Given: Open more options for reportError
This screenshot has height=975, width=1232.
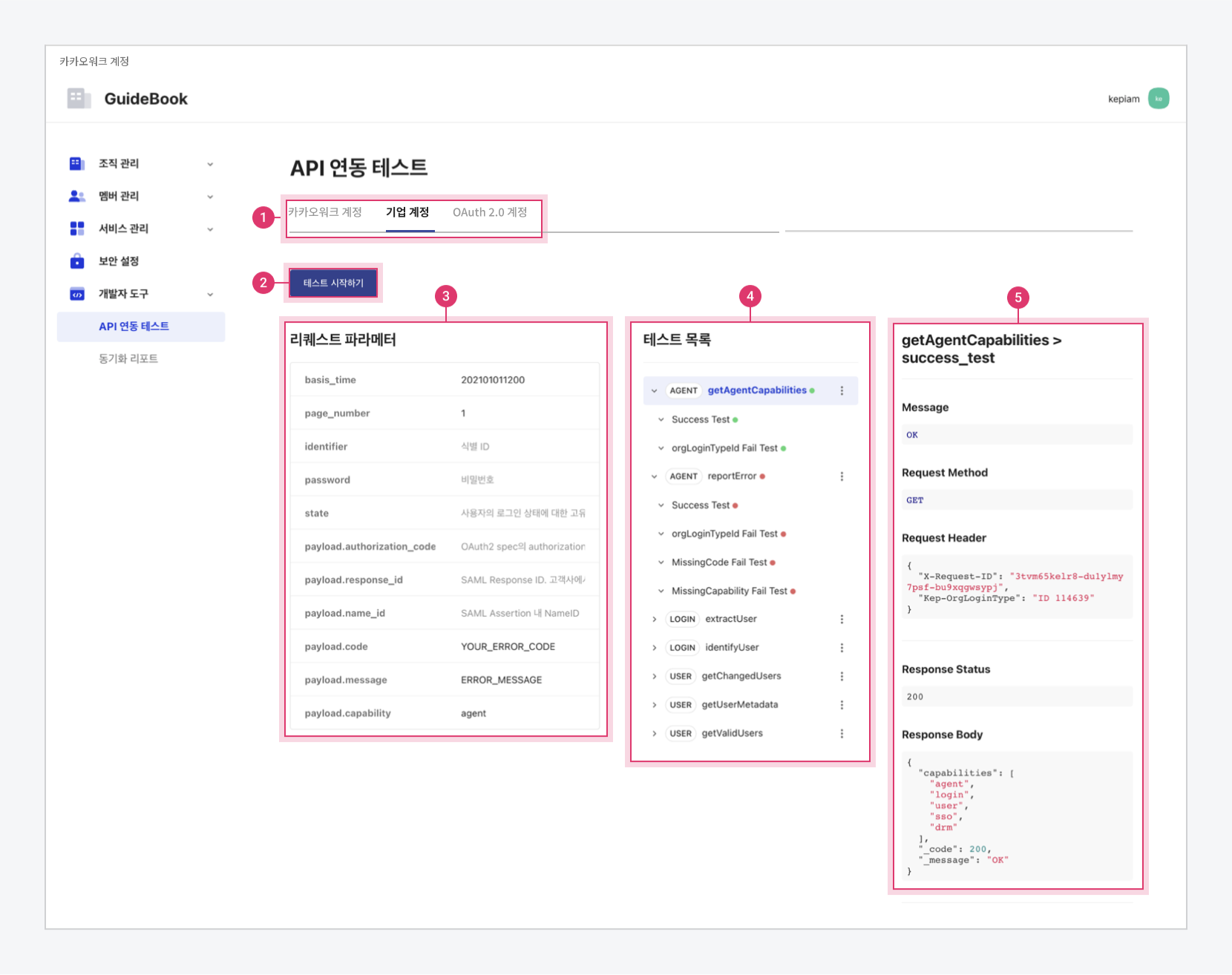Looking at the screenshot, I should pyautogui.click(x=842, y=476).
